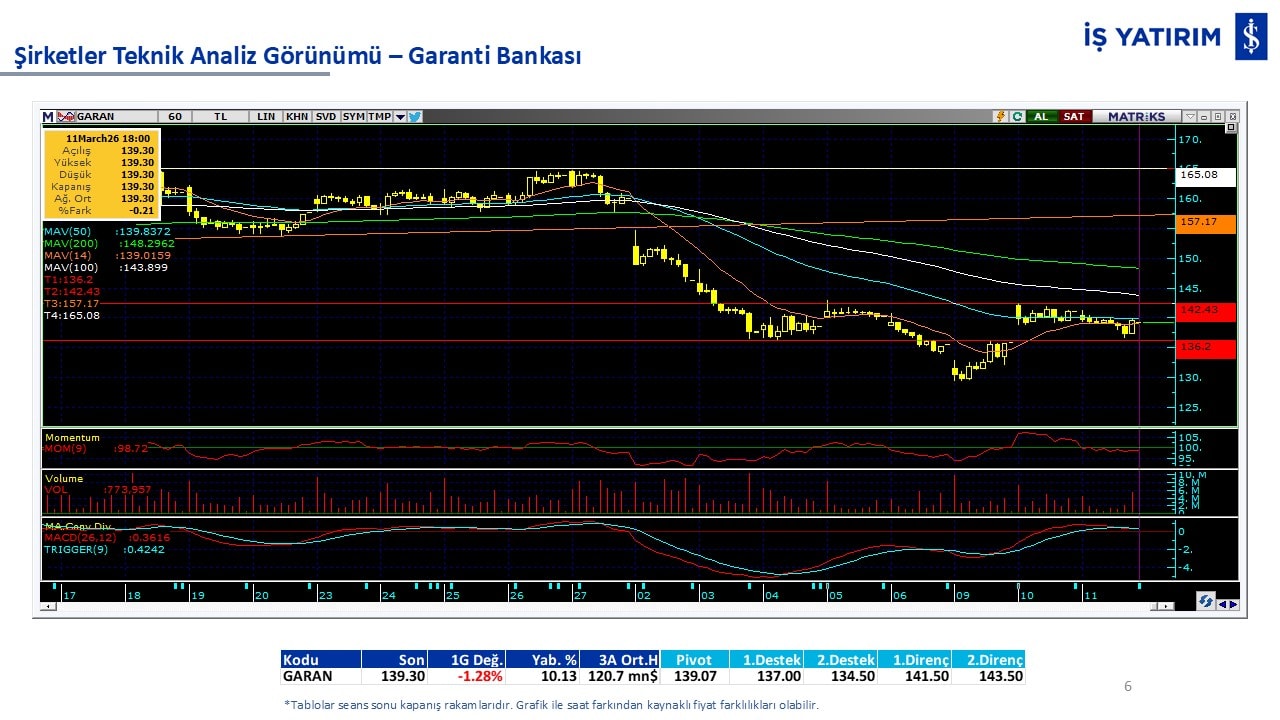Image resolution: width=1280 pixels, height=720 pixels.
Task: Click the lightning bolt quick-order icon
Action: [999, 117]
